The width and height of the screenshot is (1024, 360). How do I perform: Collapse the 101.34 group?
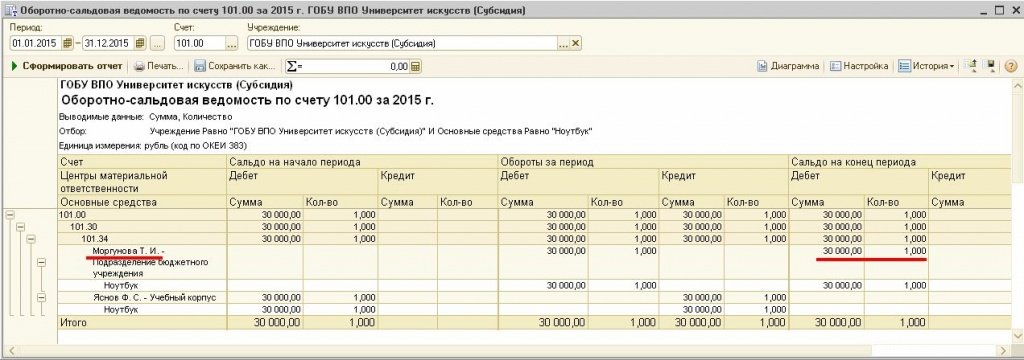[31, 239]
